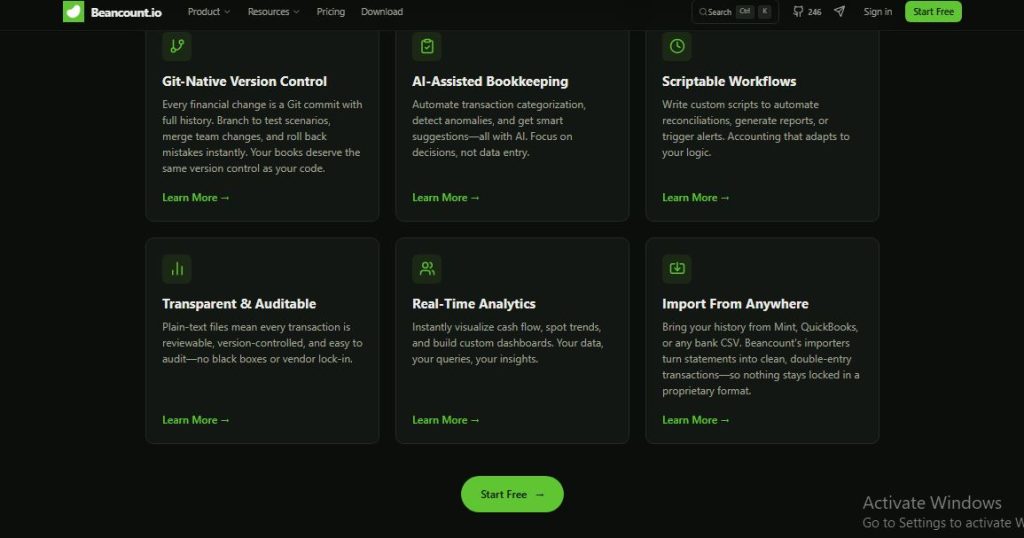Click Sign in link
The width and height of the screenshot is (1024, 538).
point(878,12)
